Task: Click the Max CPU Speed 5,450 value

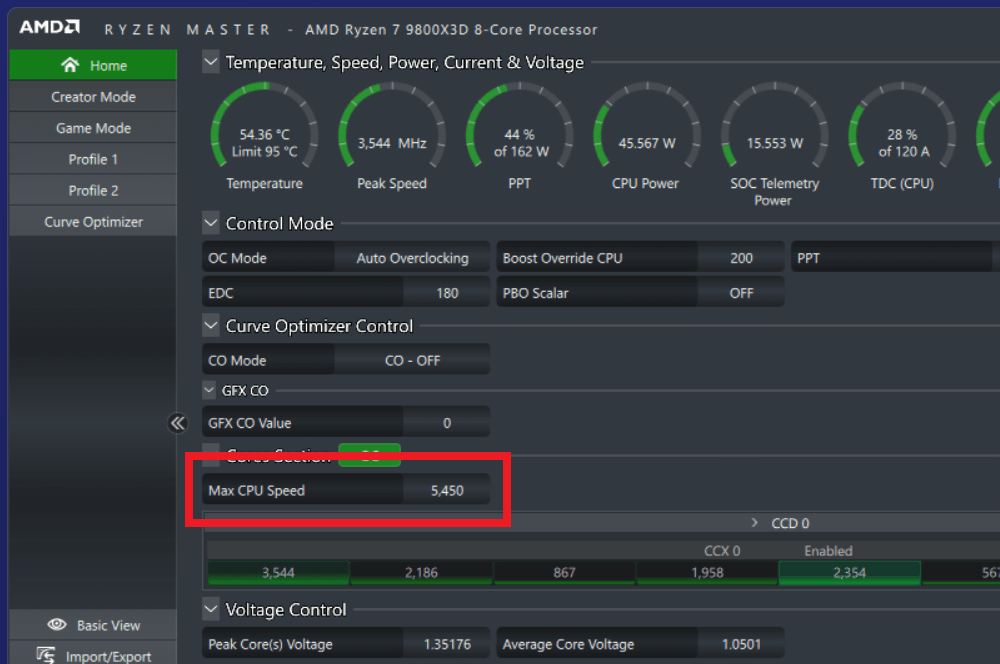Action: pyautogui.click(x=446, y=491)
